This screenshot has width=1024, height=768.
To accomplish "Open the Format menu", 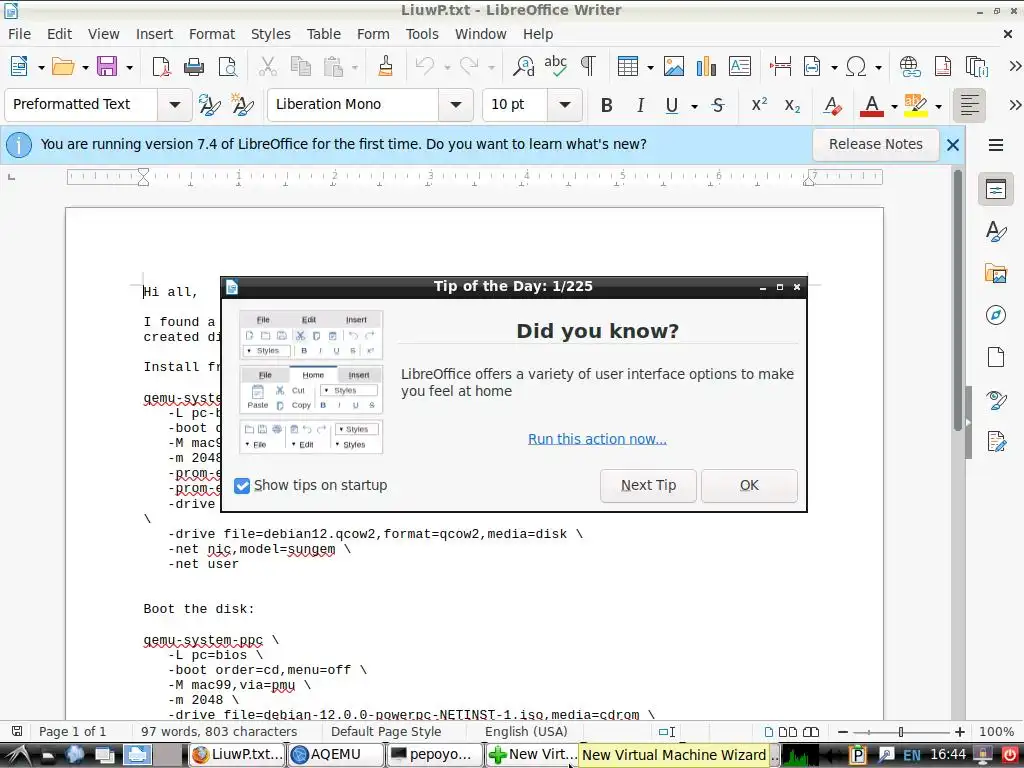I will pos(212,34).
